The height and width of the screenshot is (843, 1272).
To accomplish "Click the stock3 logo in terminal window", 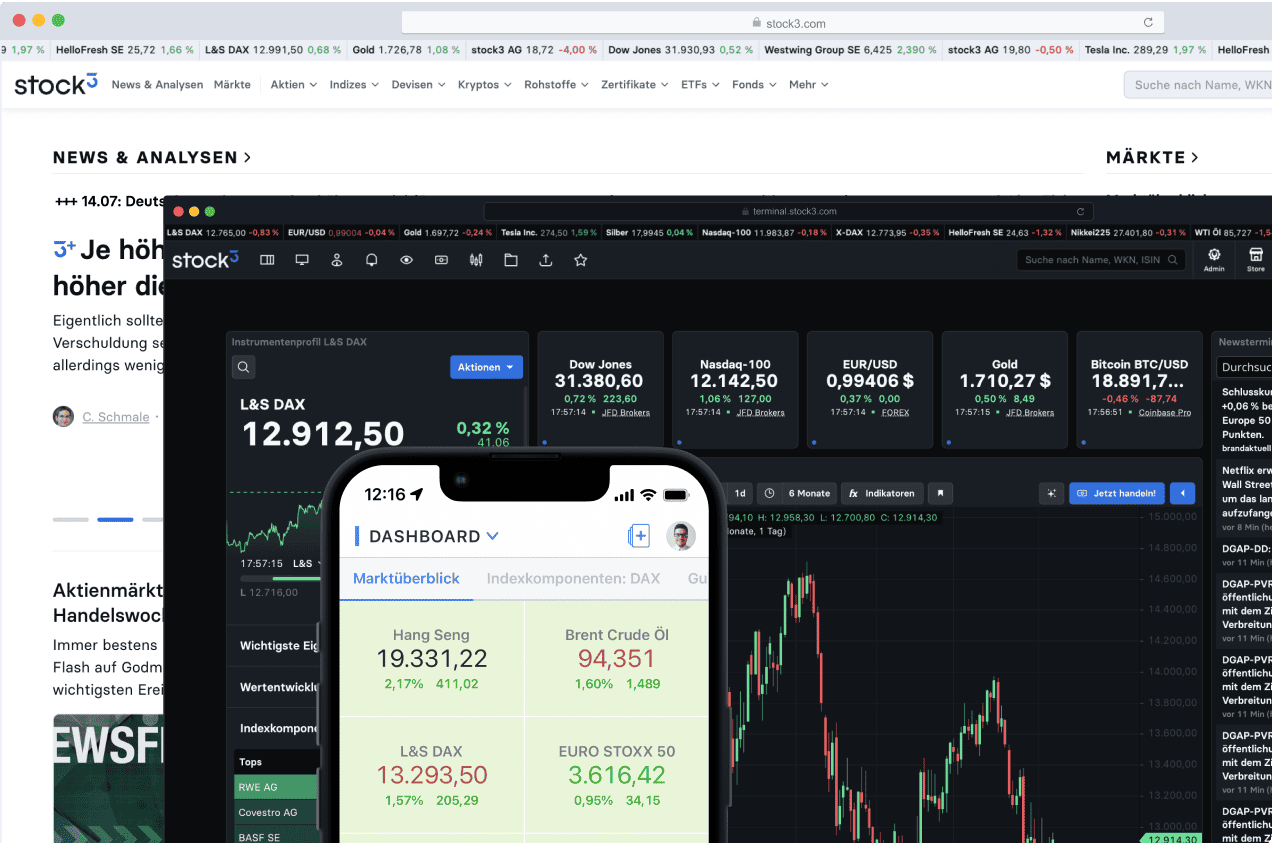I will (205, 260).
